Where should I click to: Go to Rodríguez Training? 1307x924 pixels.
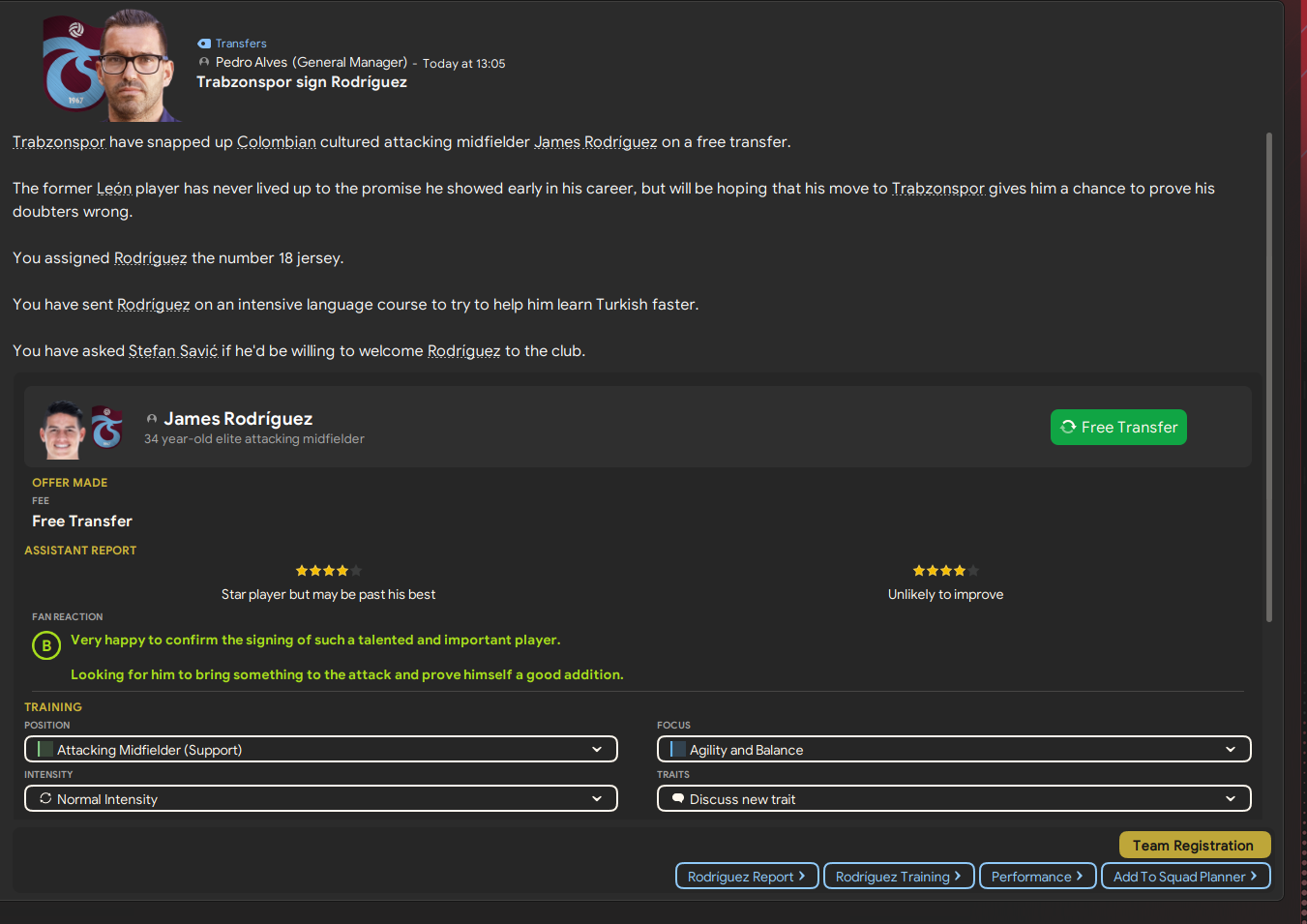coord(898,877)
